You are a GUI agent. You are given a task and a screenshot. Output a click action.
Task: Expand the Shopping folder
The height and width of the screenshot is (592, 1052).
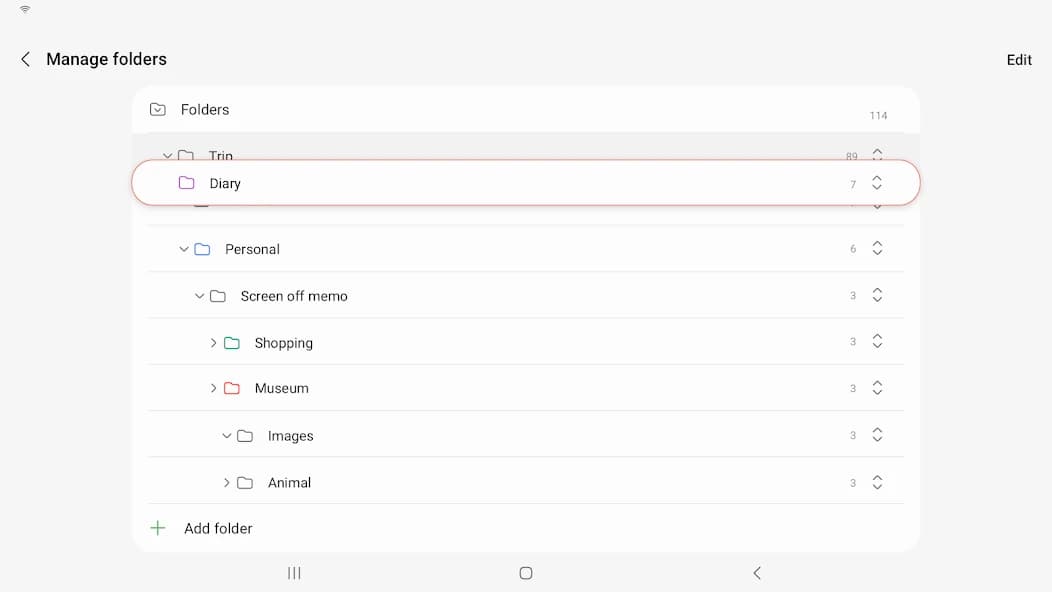(x=214, y=342)
